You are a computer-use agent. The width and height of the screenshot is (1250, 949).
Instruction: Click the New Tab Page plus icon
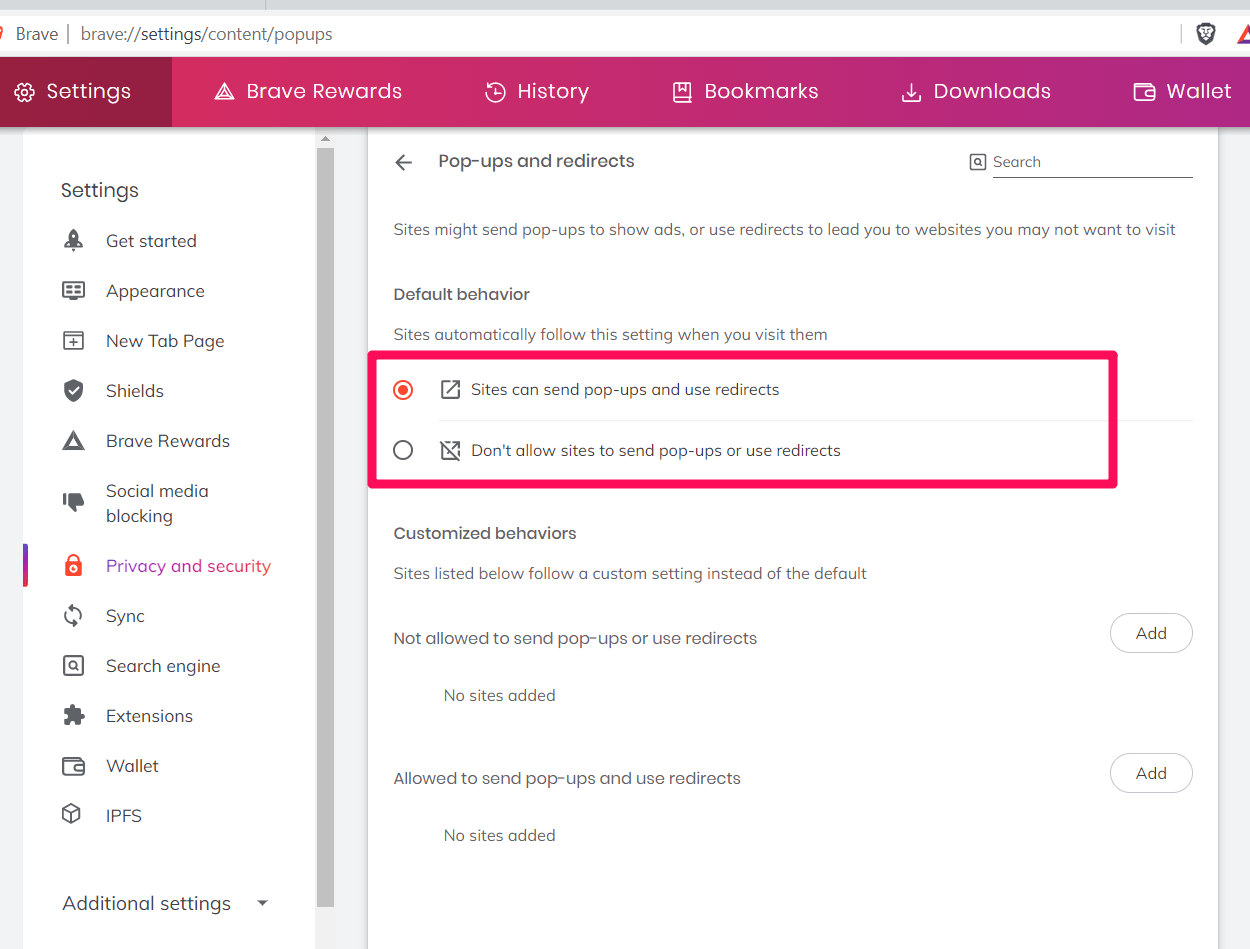pos(73,340)
